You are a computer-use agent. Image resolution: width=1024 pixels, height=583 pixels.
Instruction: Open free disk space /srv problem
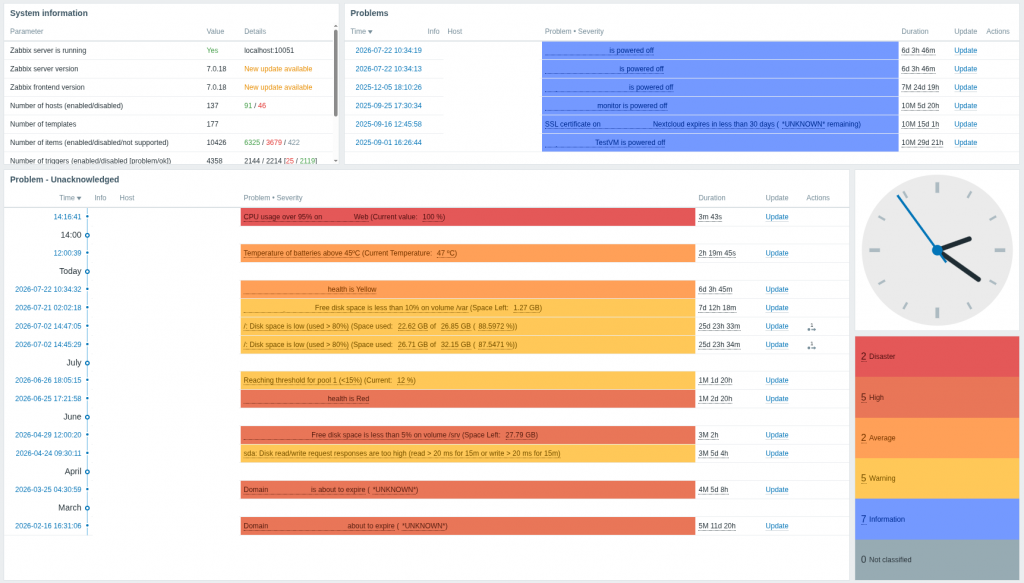click(391, 435)
